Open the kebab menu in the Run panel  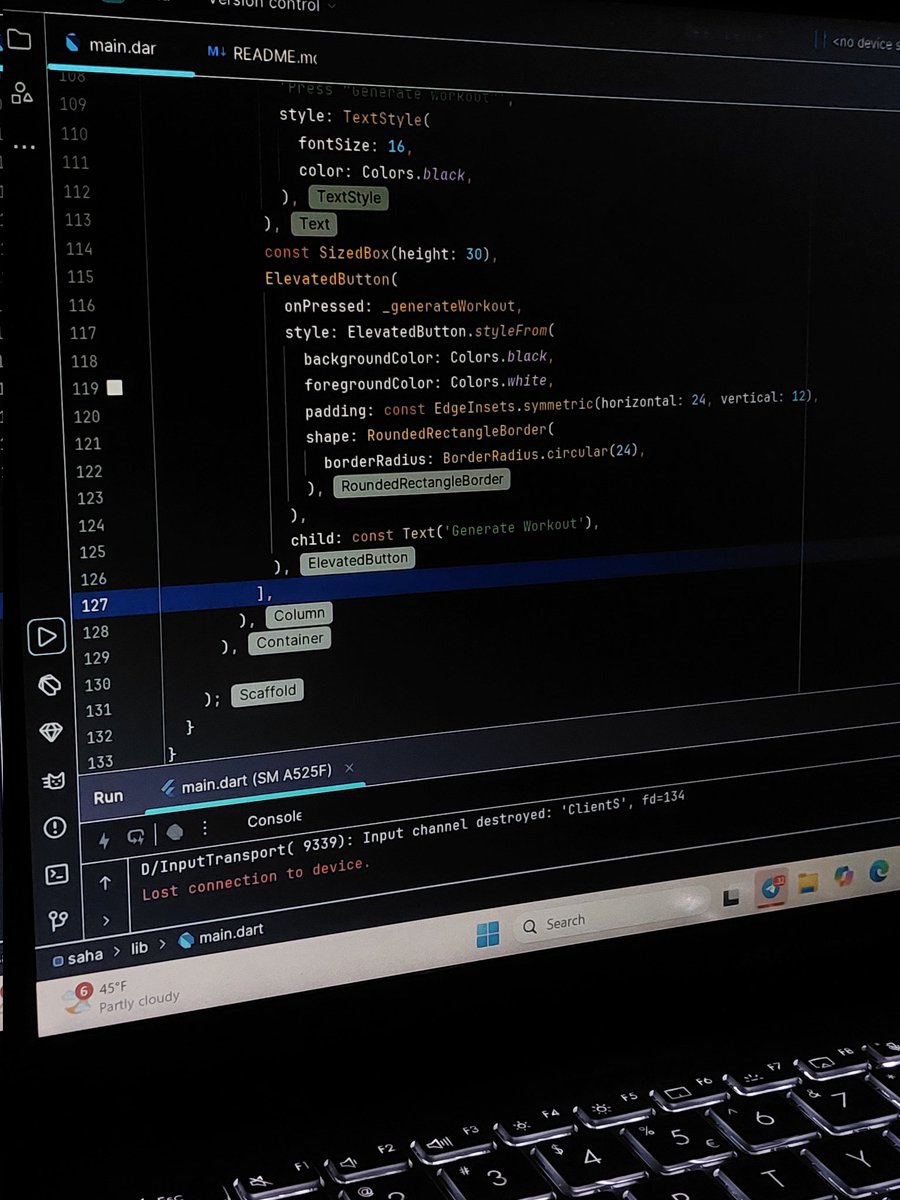coord(205,828)
